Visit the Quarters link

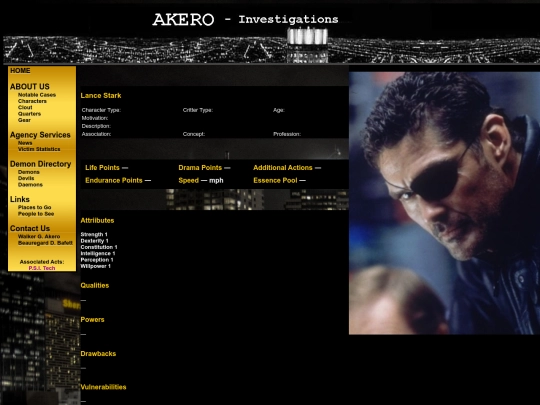pyautogui.click(x=29, y=114)
